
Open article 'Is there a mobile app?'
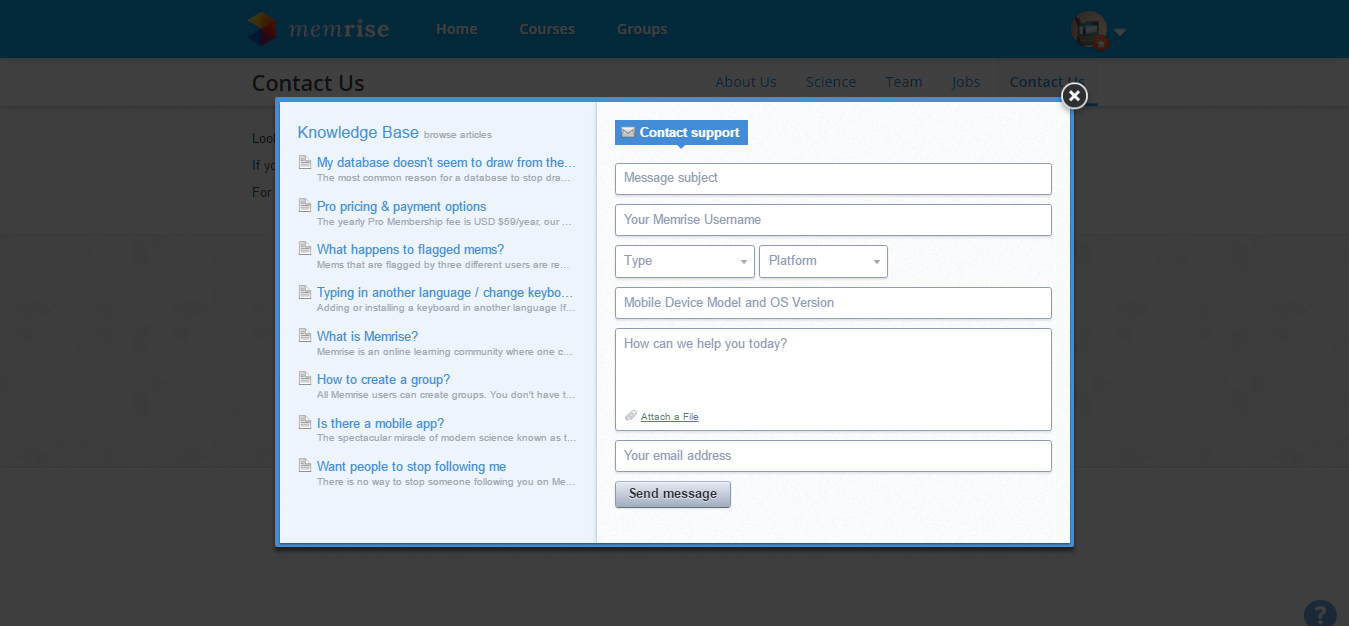[x=381, y=423]
